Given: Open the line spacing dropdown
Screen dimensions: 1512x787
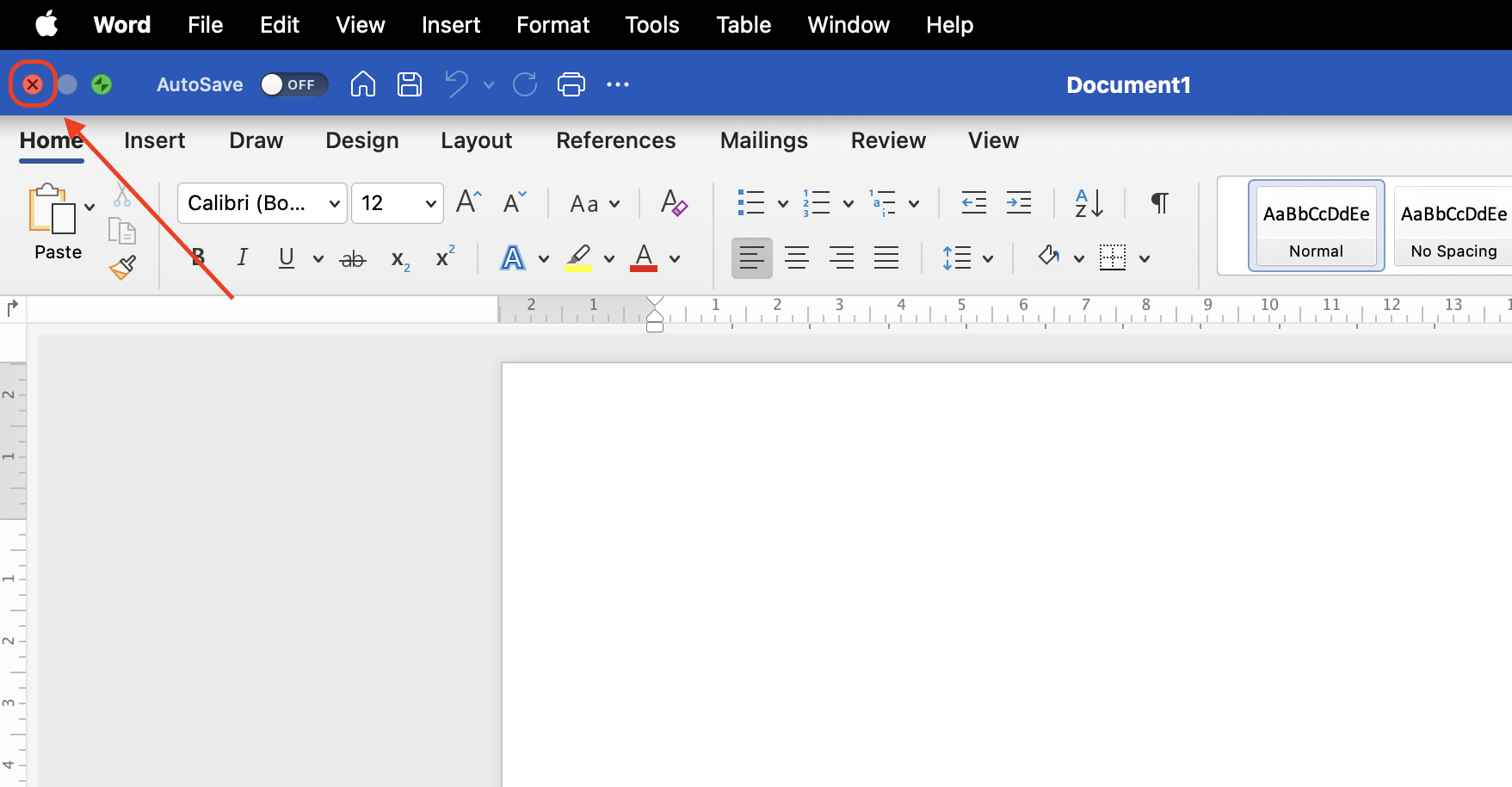Looking at the screenshot, I should pyautogui.click(x=967, y=257).
